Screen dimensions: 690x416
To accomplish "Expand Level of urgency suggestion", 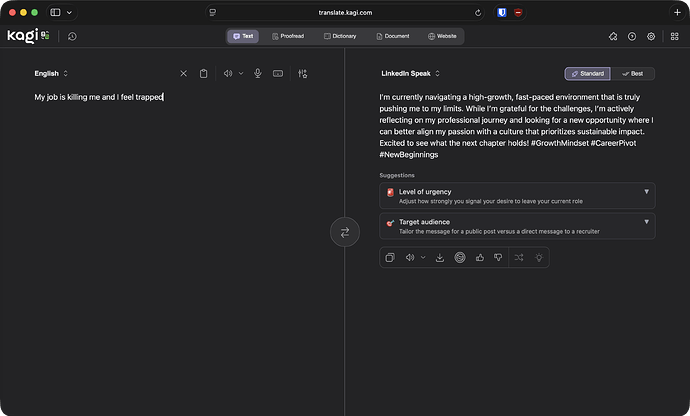I will click(x=517, y=196).
